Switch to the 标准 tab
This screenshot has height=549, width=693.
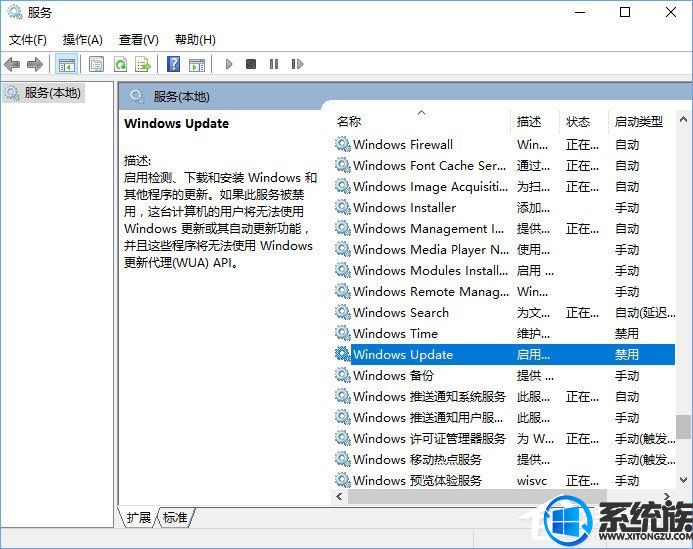point(175,517)
